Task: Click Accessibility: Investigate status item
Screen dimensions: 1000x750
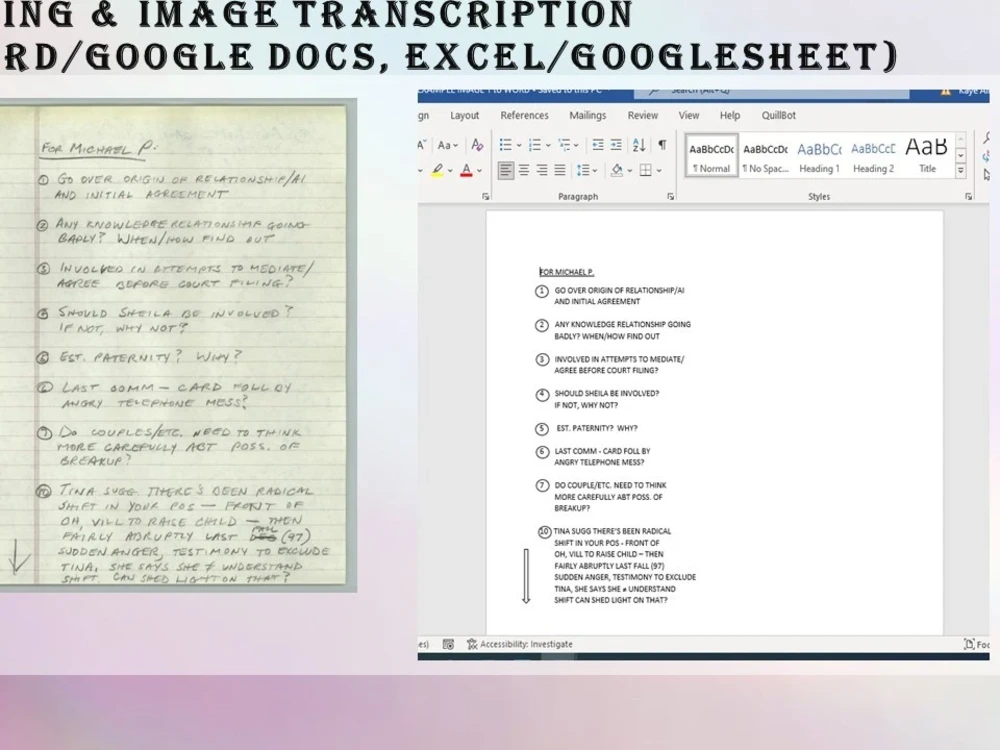Action: pyautogui.click(x=520, y=644)
